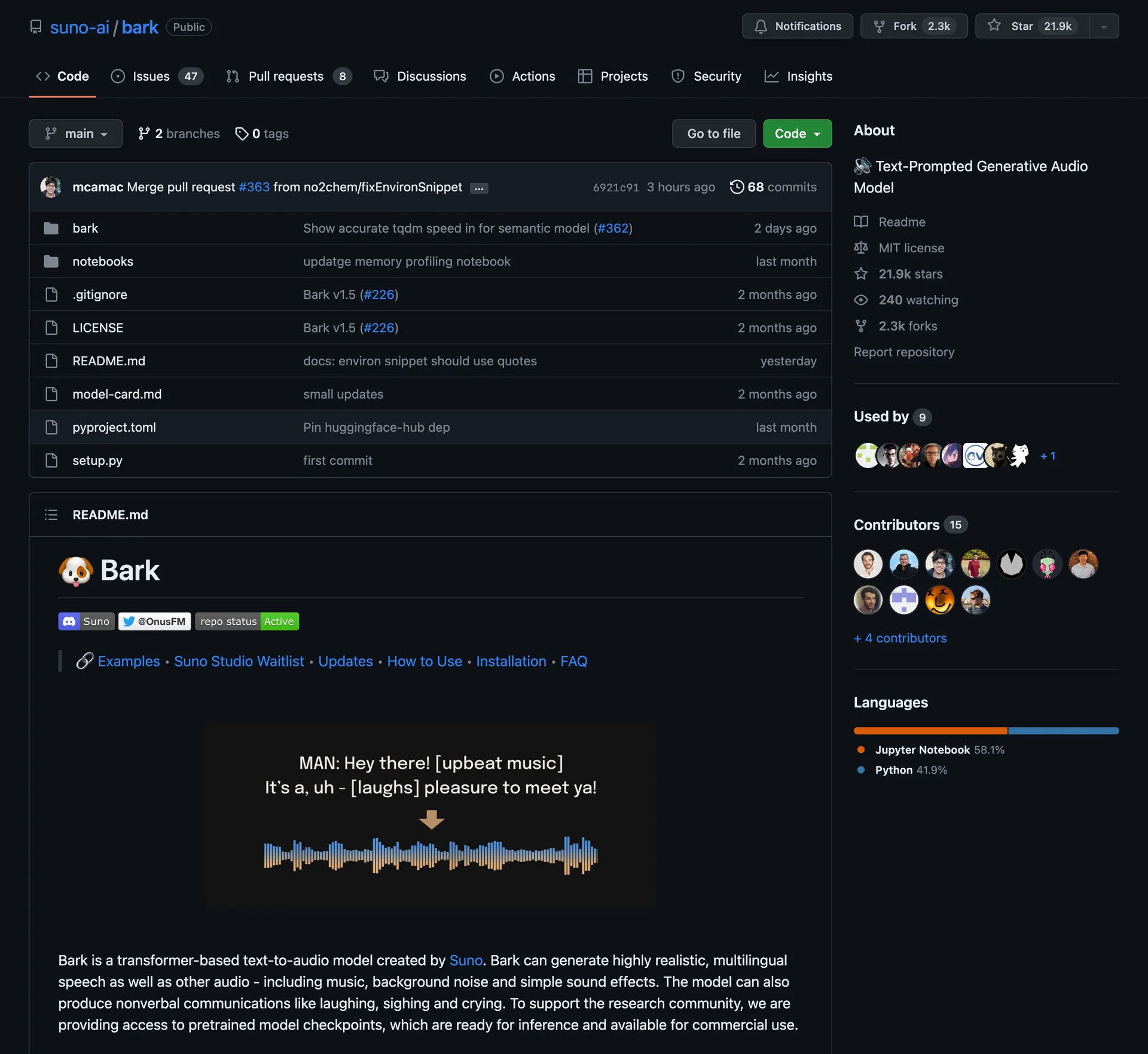View the 2 branches link

tap(179, 134)
